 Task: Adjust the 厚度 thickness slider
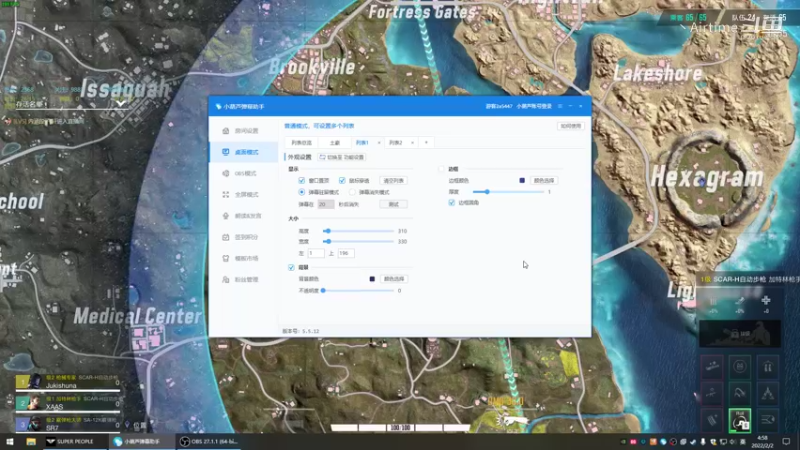508,192
